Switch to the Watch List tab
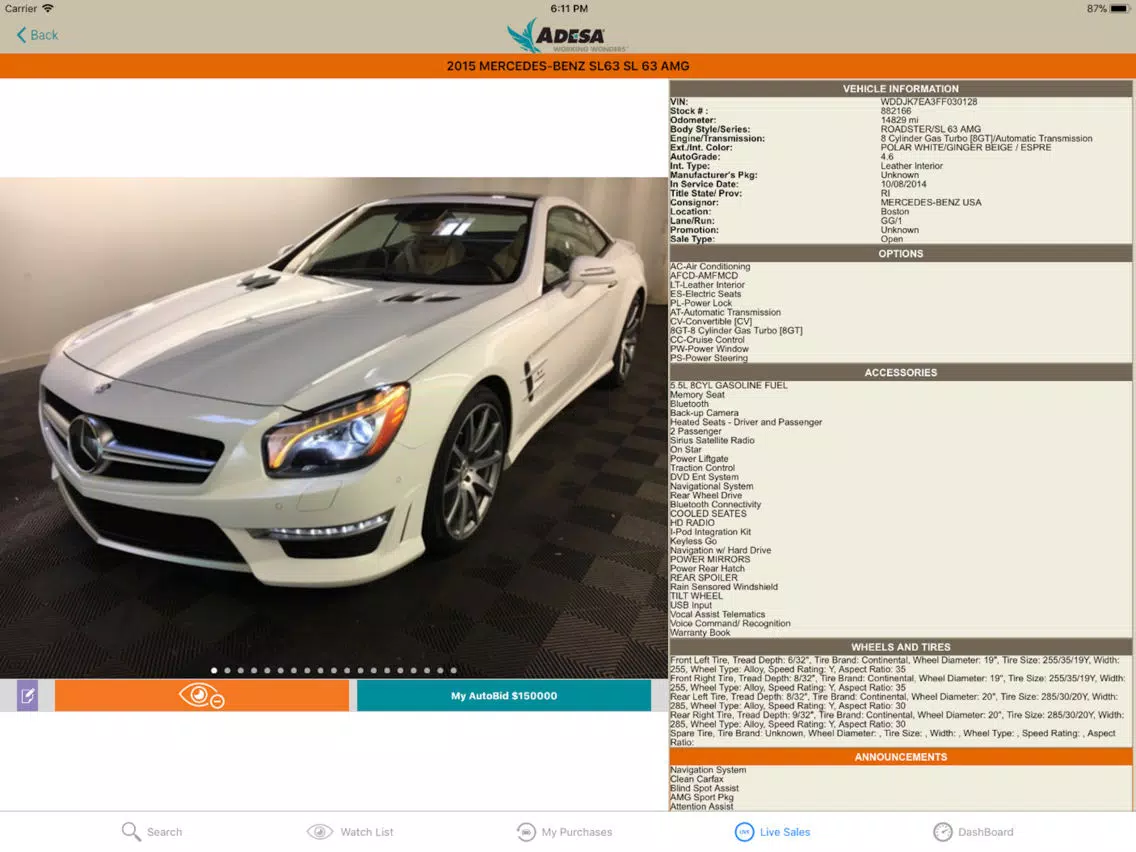Viewport: 1136px width, 852px height. (x=351, y=832)
